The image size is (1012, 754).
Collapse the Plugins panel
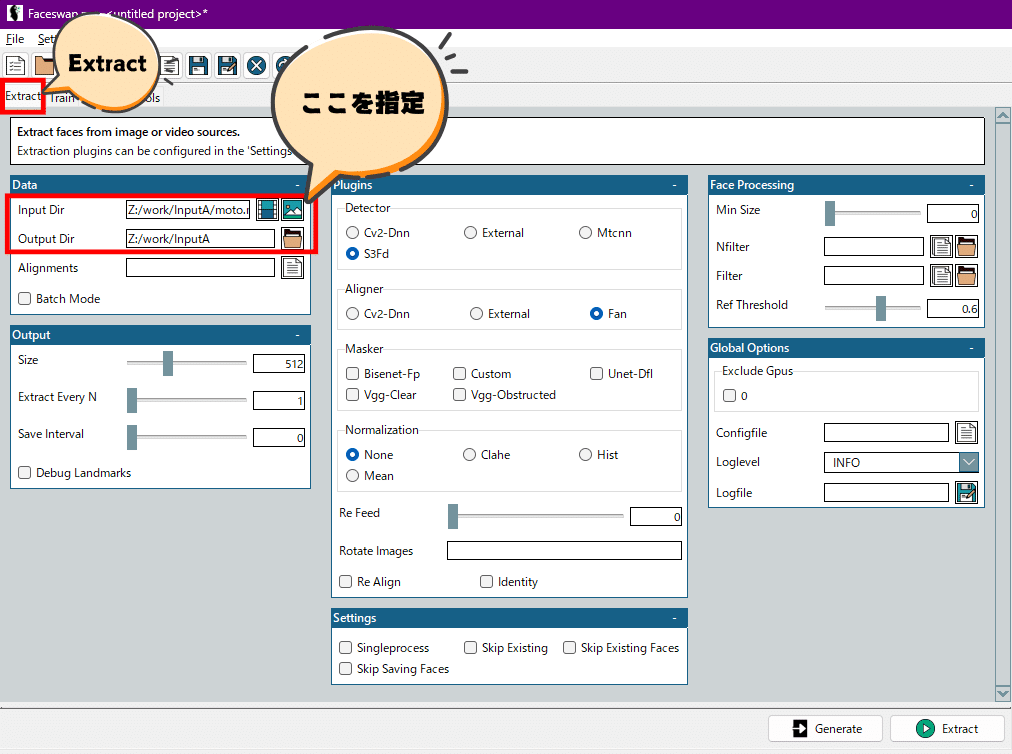674,185
